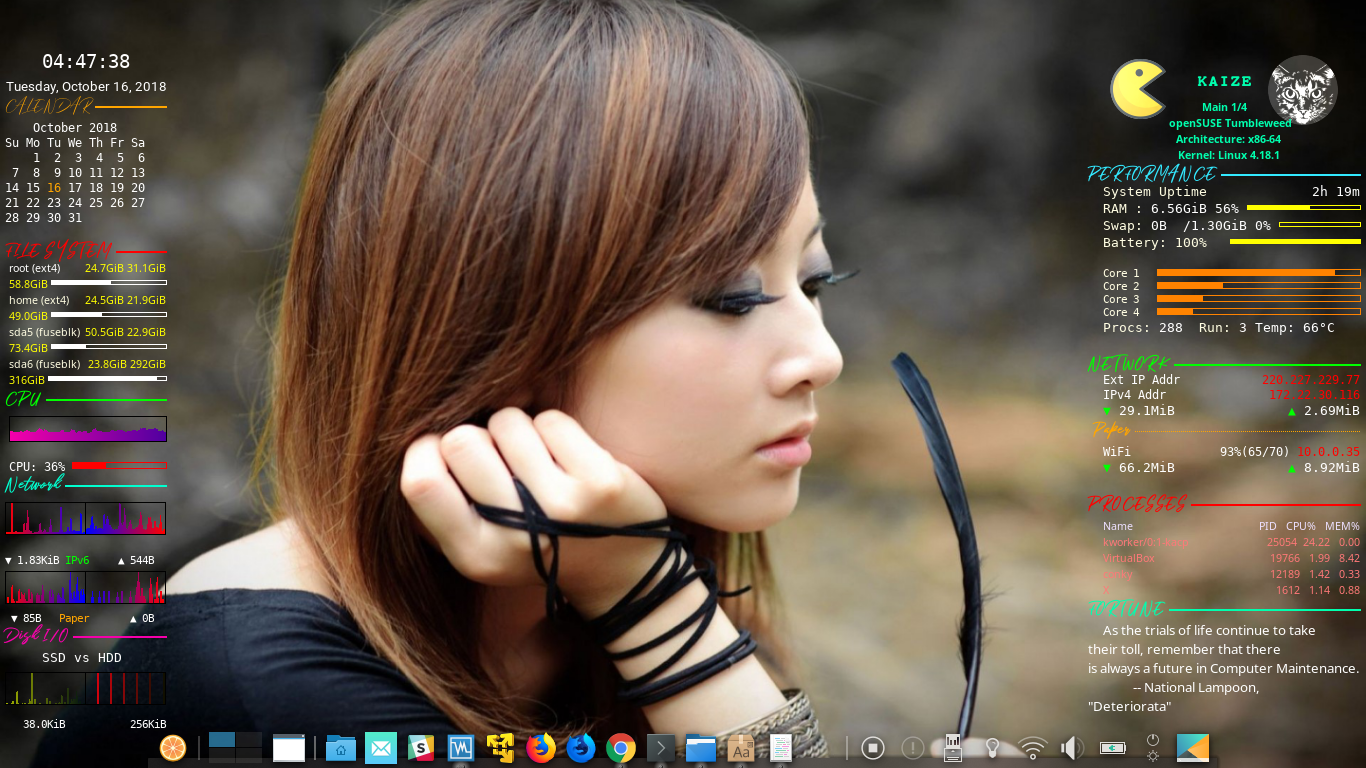Click the 'Swap: 0B' memory label
The height and width of the screenshot is (768, 1366).
pos(1135,226)
